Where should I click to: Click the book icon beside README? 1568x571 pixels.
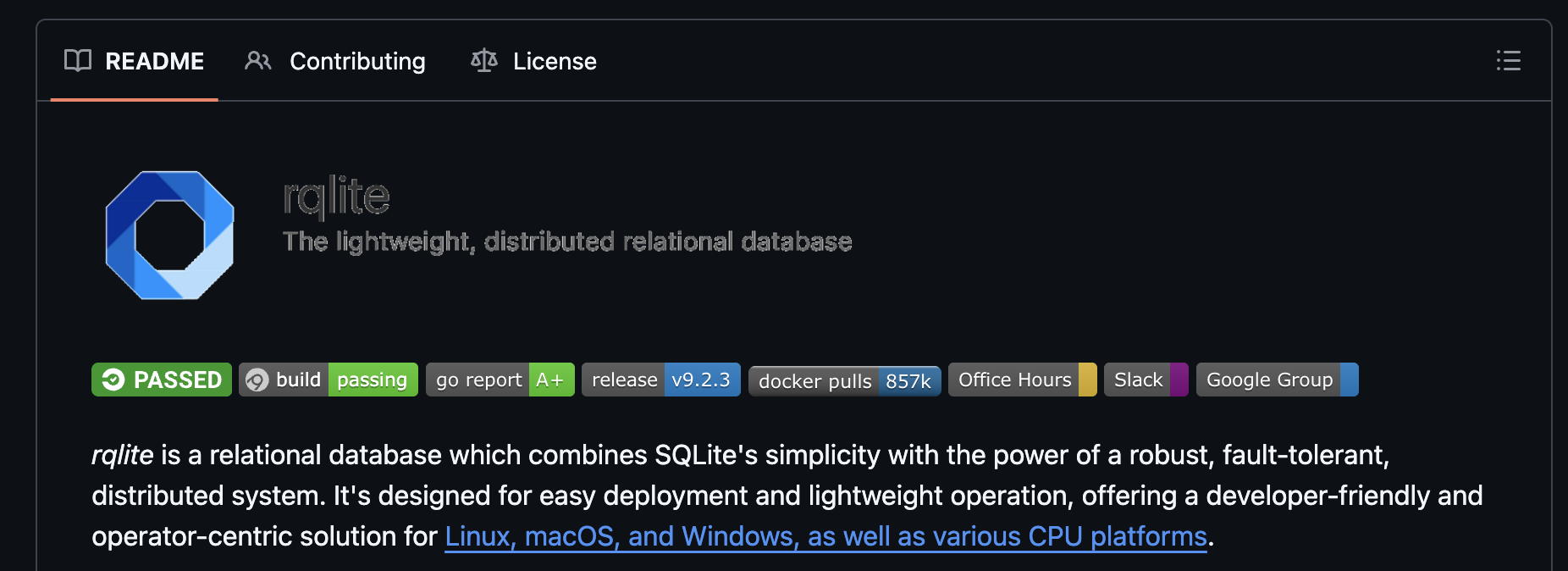point(78,61)
